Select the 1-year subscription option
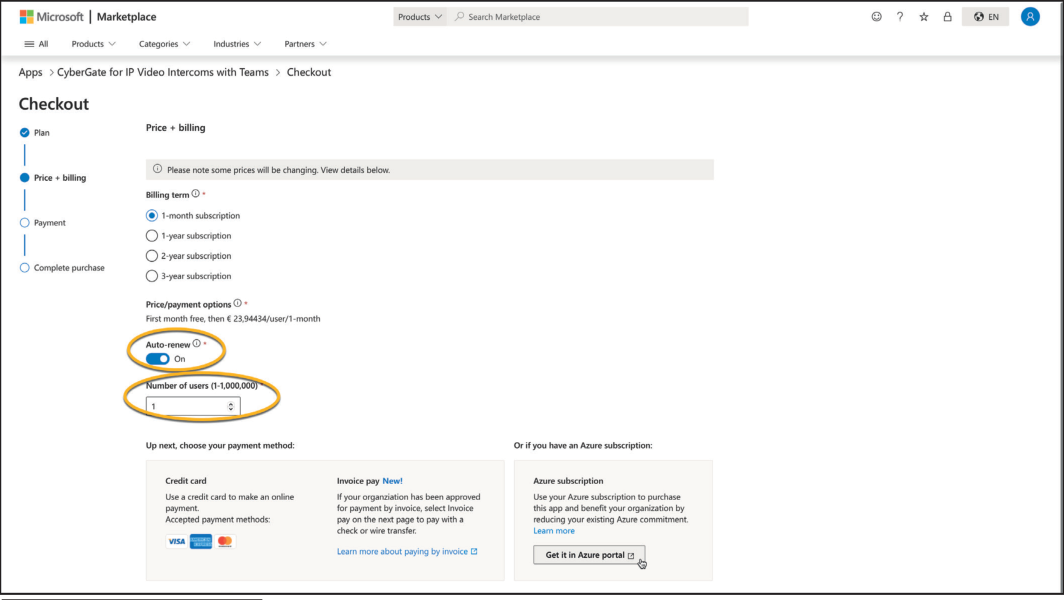The image size is (1064, 600). point(152,236)
